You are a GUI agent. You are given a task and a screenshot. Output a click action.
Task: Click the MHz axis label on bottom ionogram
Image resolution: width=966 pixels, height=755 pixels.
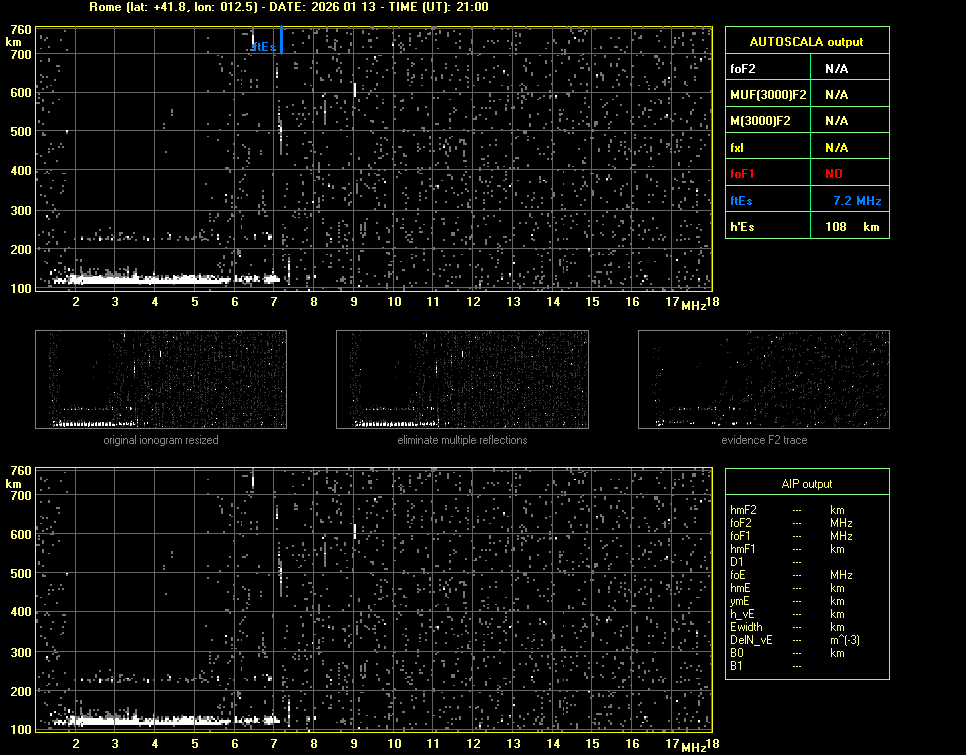[693, 747]
